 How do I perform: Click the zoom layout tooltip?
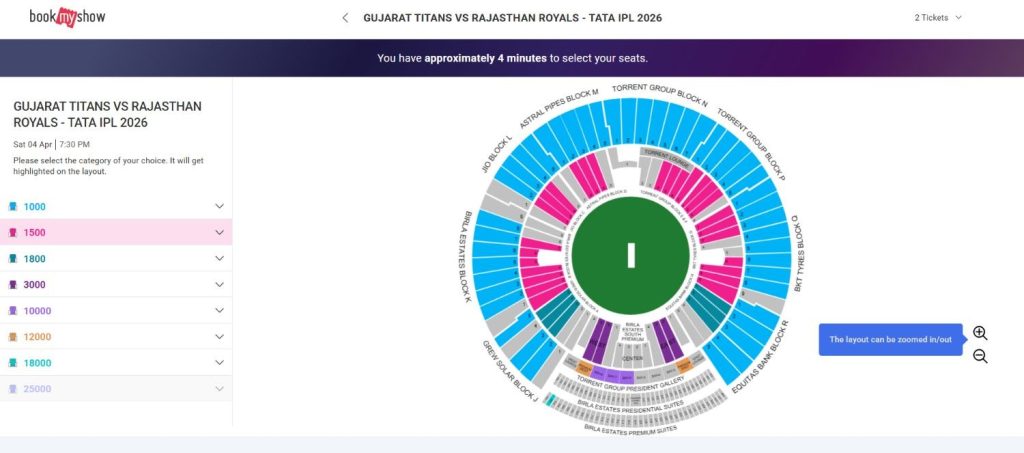(x=890, y=340)
